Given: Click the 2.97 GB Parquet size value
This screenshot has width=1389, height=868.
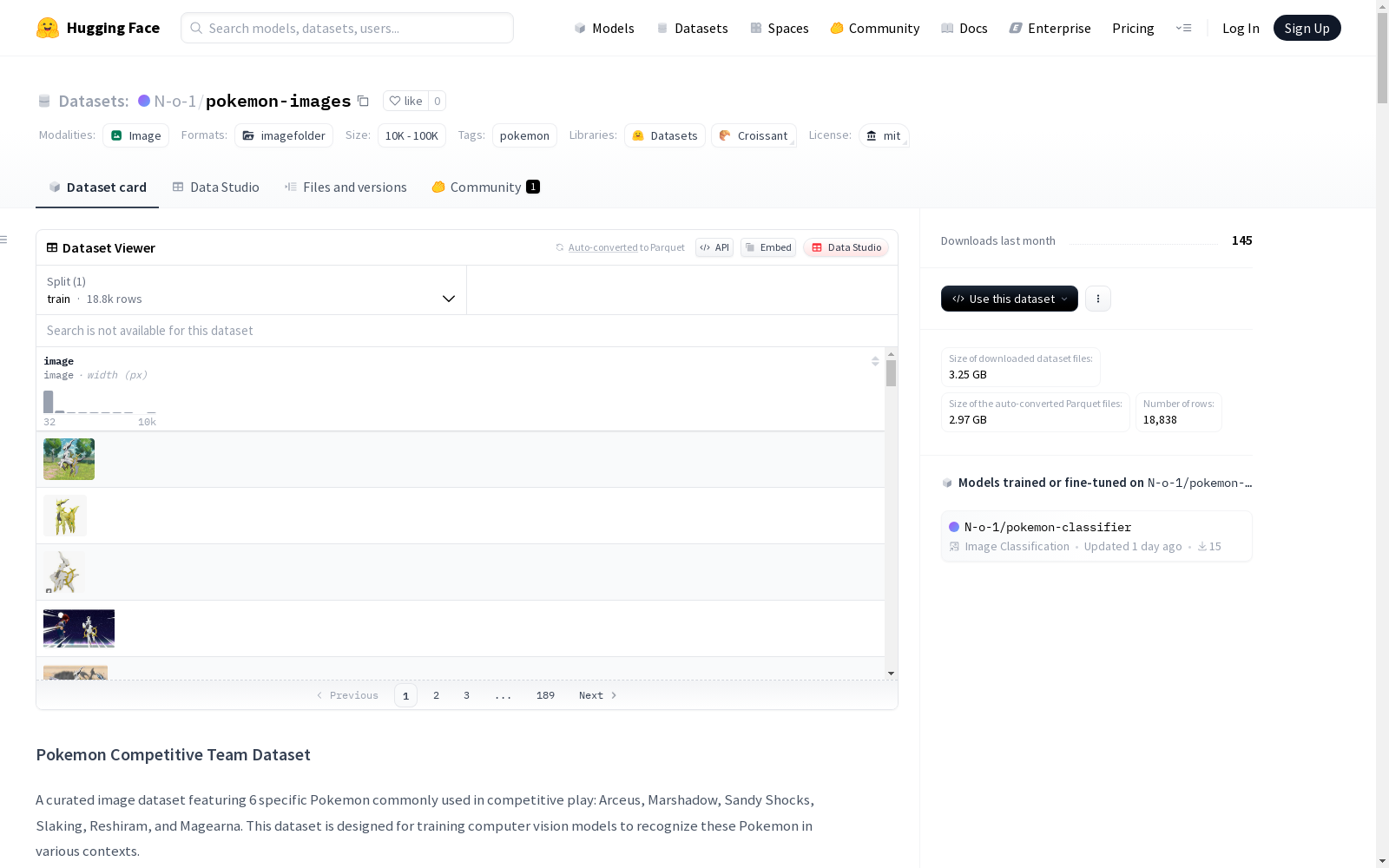Looking at the screenshot, I should (x=968, y=419).
